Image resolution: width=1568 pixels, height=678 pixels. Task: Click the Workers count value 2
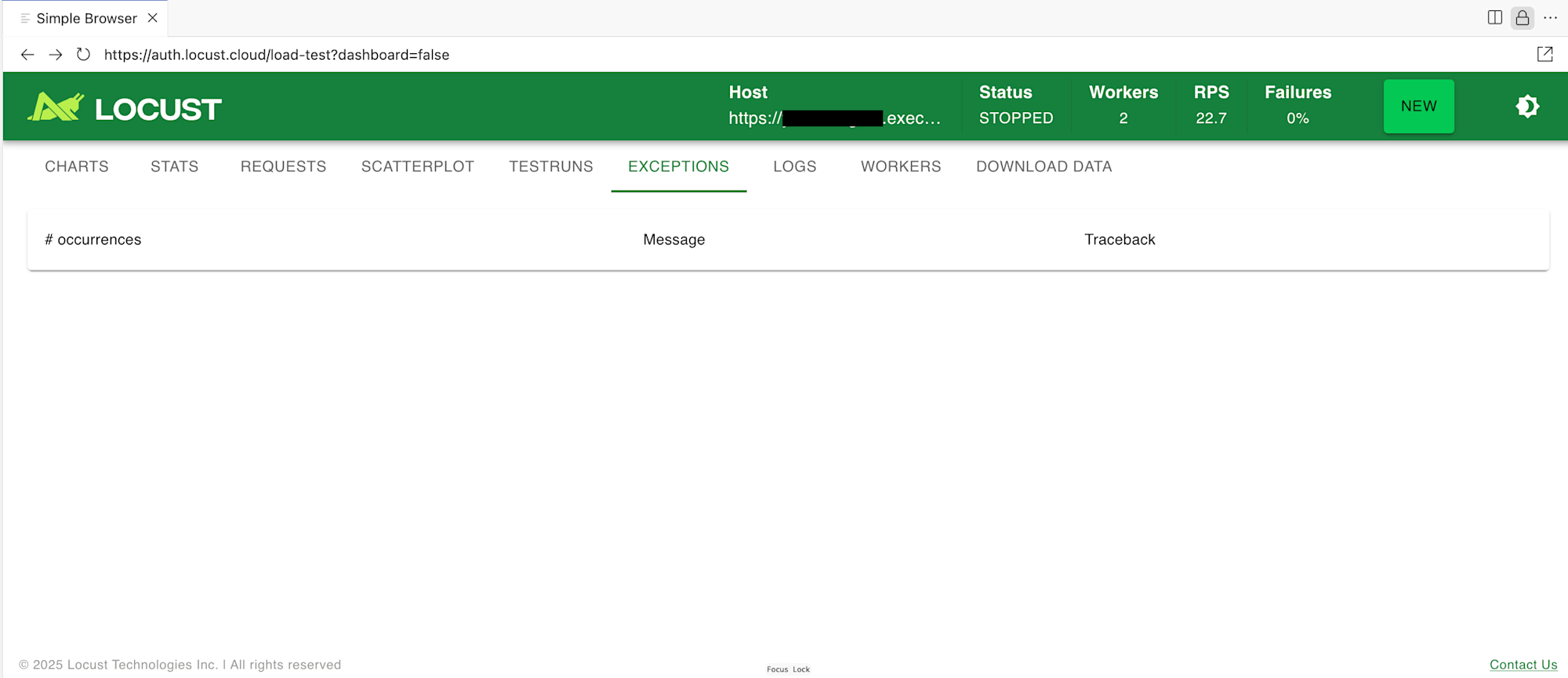pyautogui.click(x=1123, y=118)
